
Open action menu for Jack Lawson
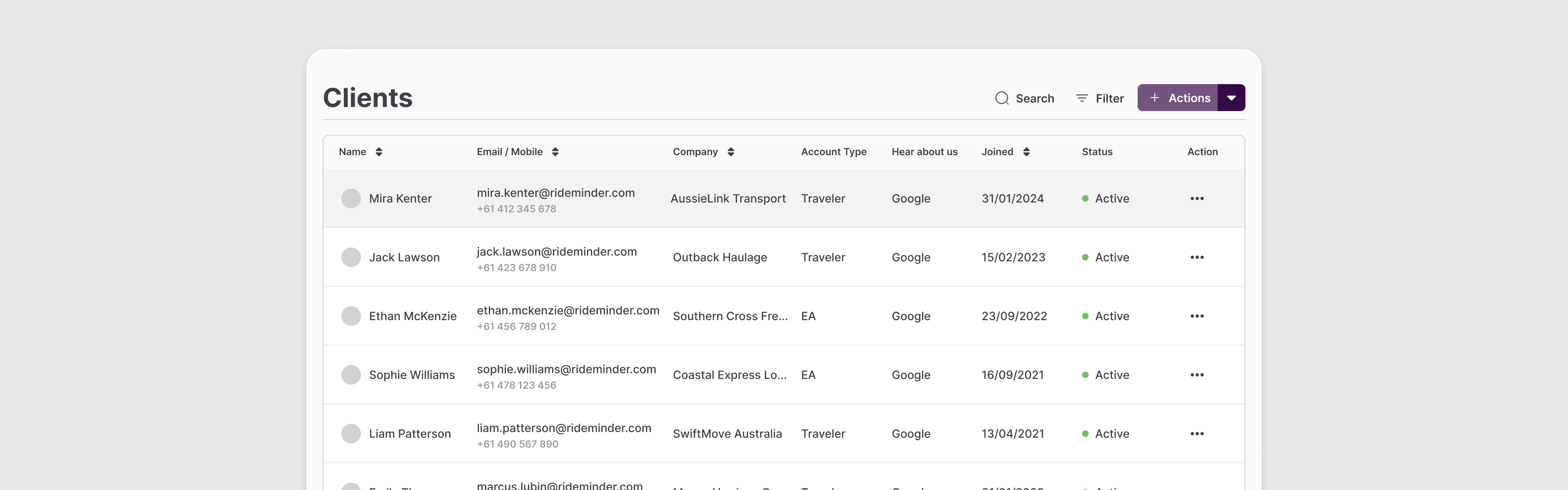pos(1197,258)
